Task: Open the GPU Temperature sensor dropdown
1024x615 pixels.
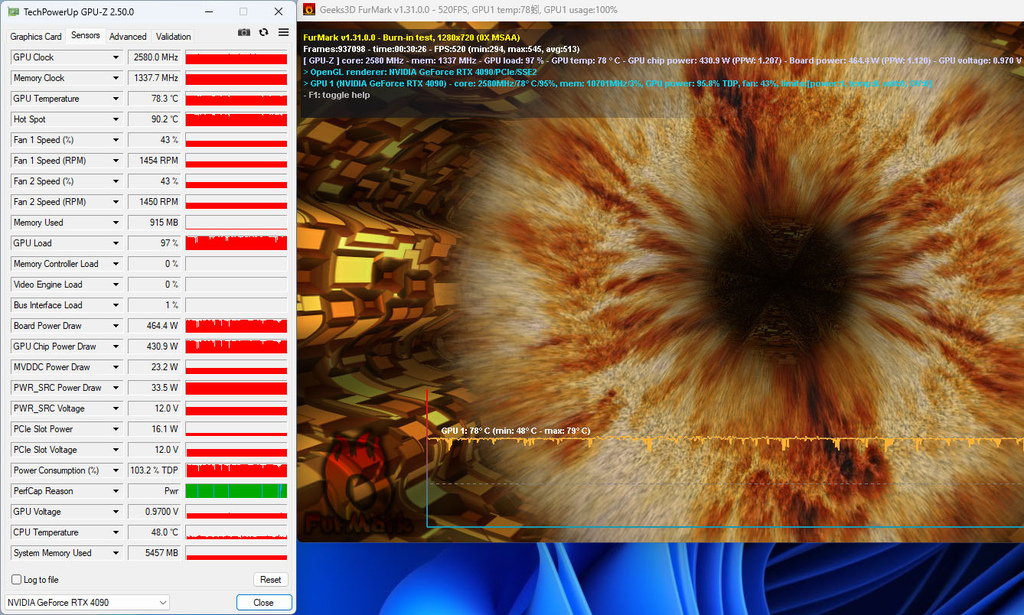Action: coord(116,99)
